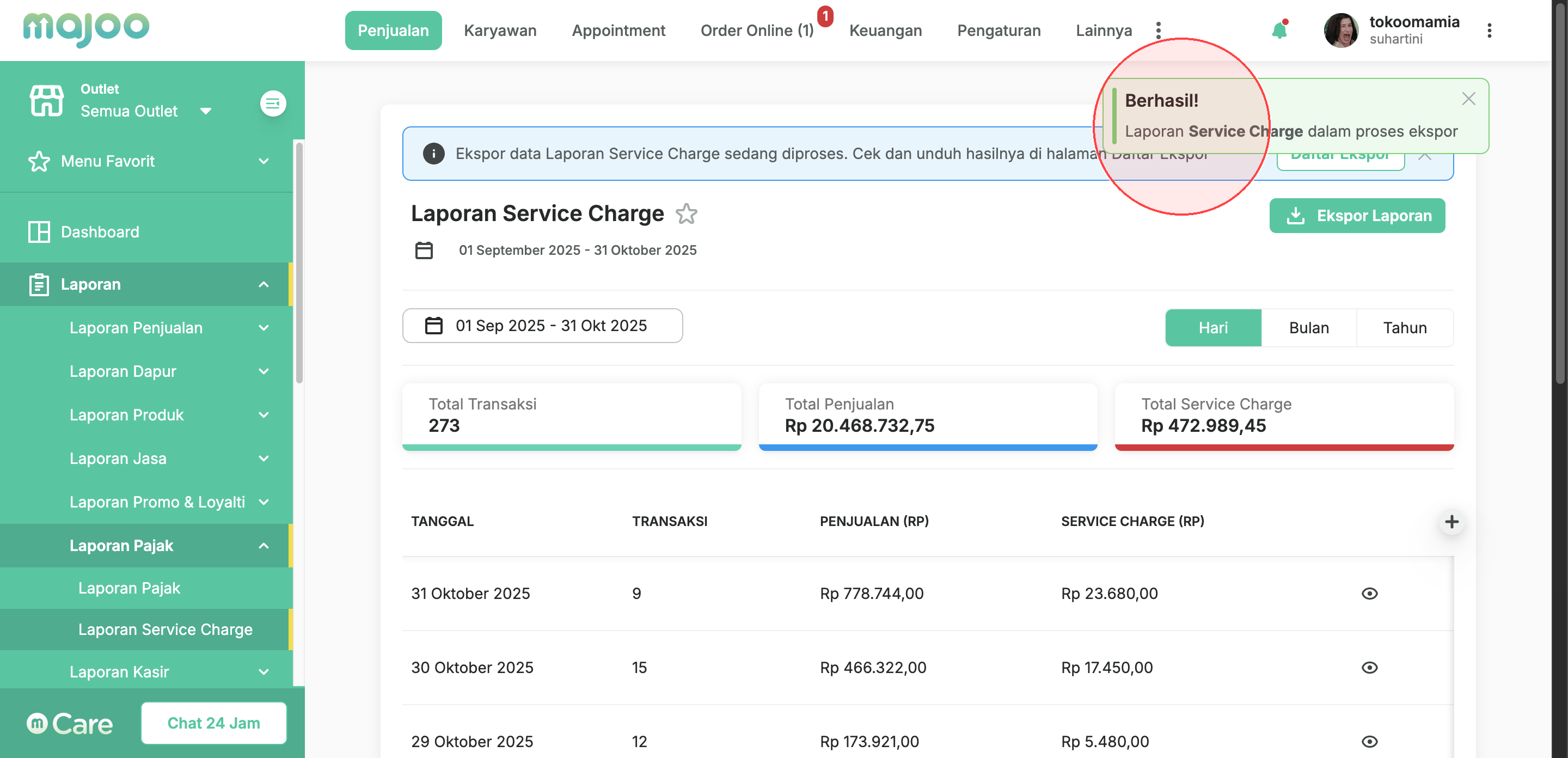The image size is (1568, 758).
Task: Go to the Karyawan top menu
Action: click(500, 30)
